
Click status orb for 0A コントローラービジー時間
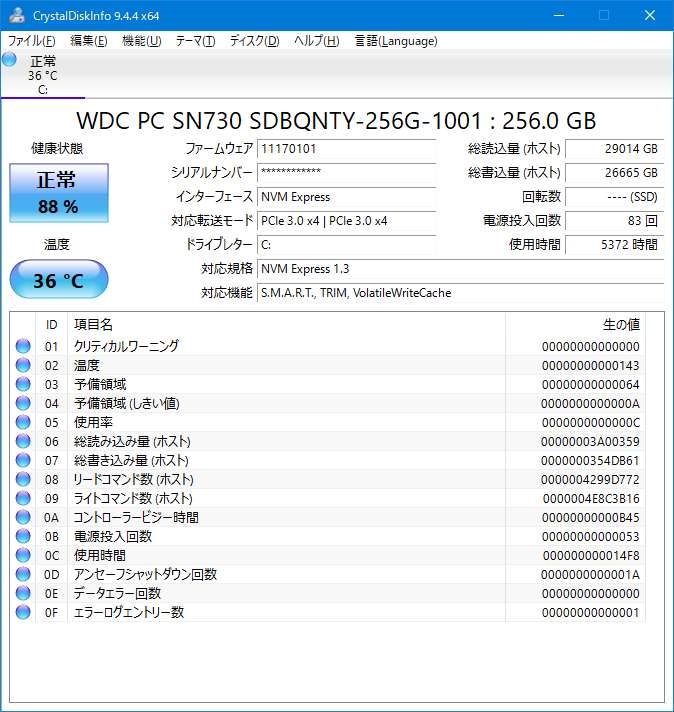click(x=23, y=517)
